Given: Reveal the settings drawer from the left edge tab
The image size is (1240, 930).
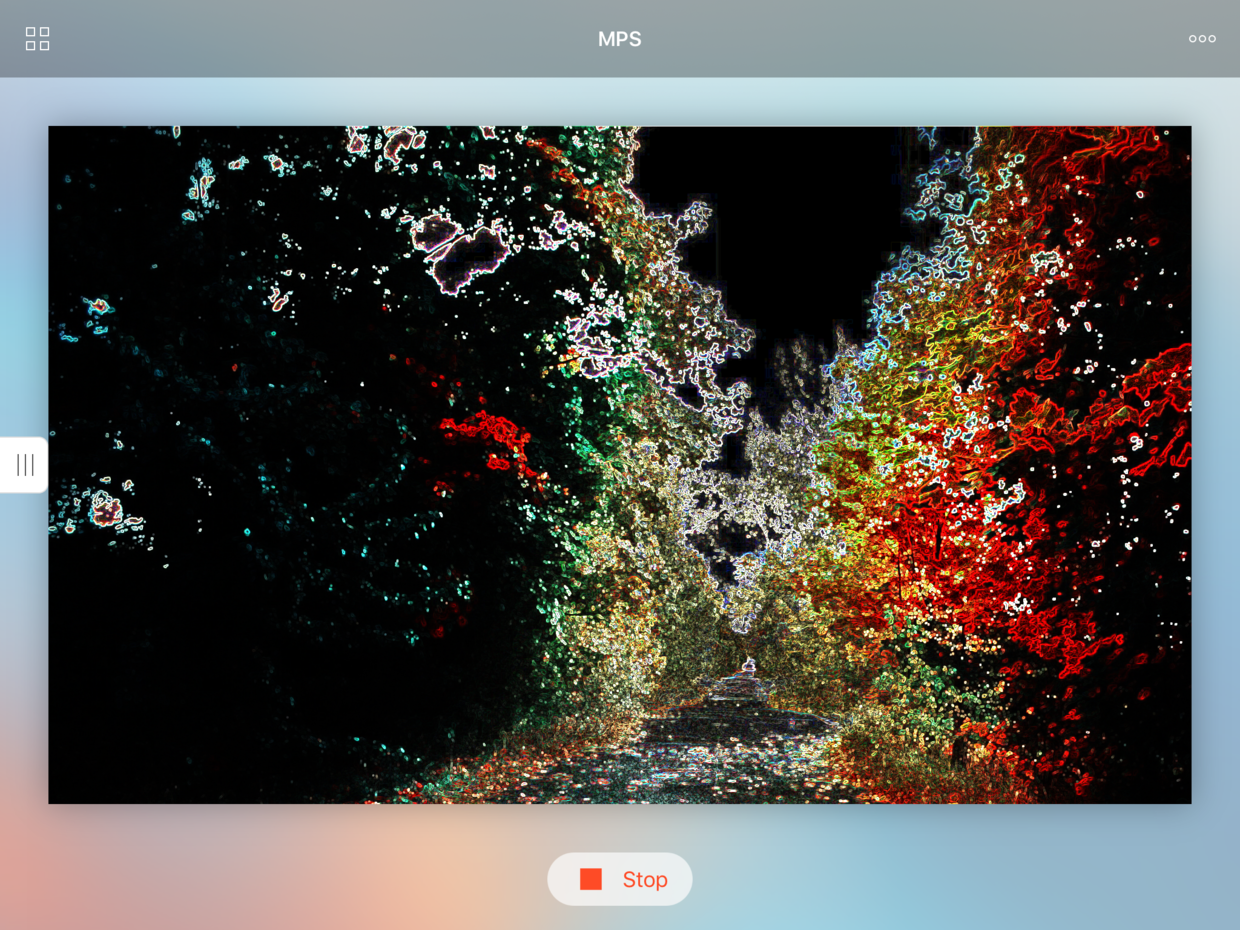Looking at the screenshot, I should click(24, 465).
